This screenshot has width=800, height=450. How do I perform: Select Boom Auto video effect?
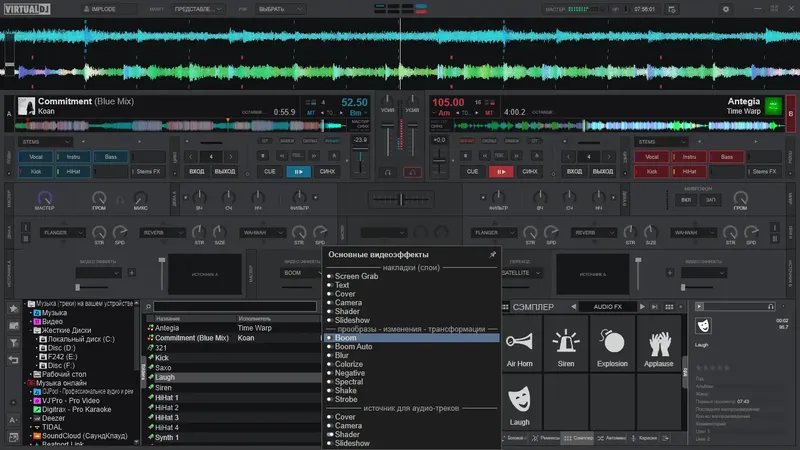(353, 346)
